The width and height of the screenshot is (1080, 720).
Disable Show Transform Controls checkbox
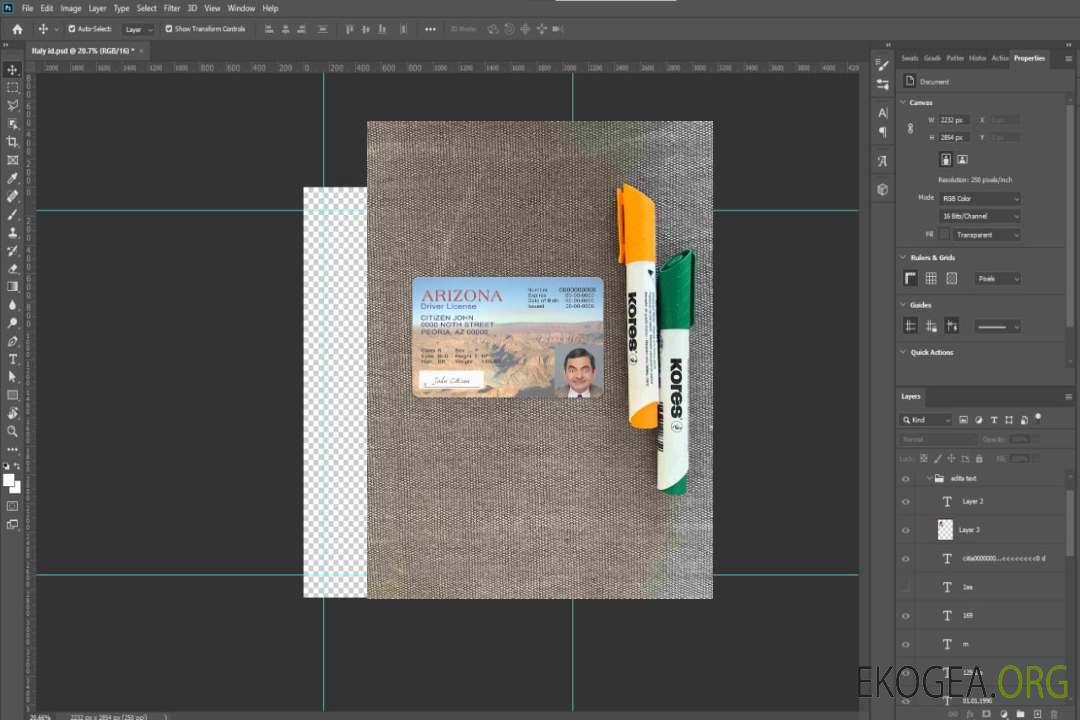[168, 29]
